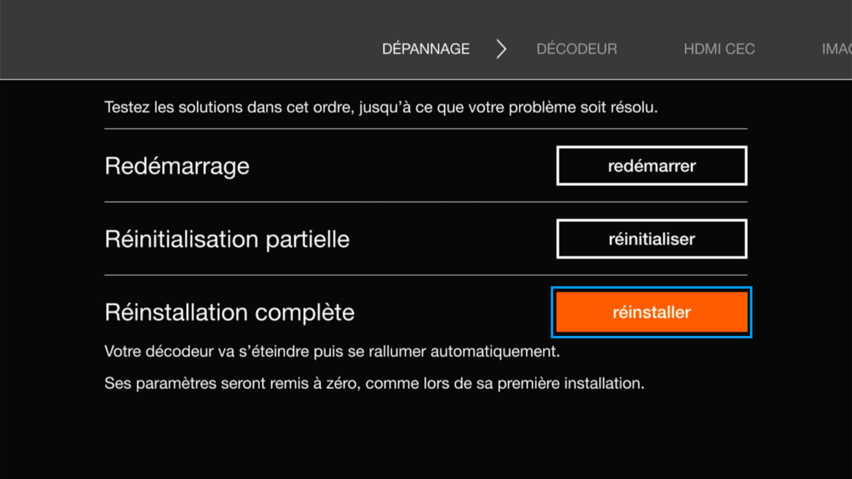The height and width of the screenshot is (479, 852).
Task: Click the "Testez les solutions" instruction text
Action: [x=380, y=107]
